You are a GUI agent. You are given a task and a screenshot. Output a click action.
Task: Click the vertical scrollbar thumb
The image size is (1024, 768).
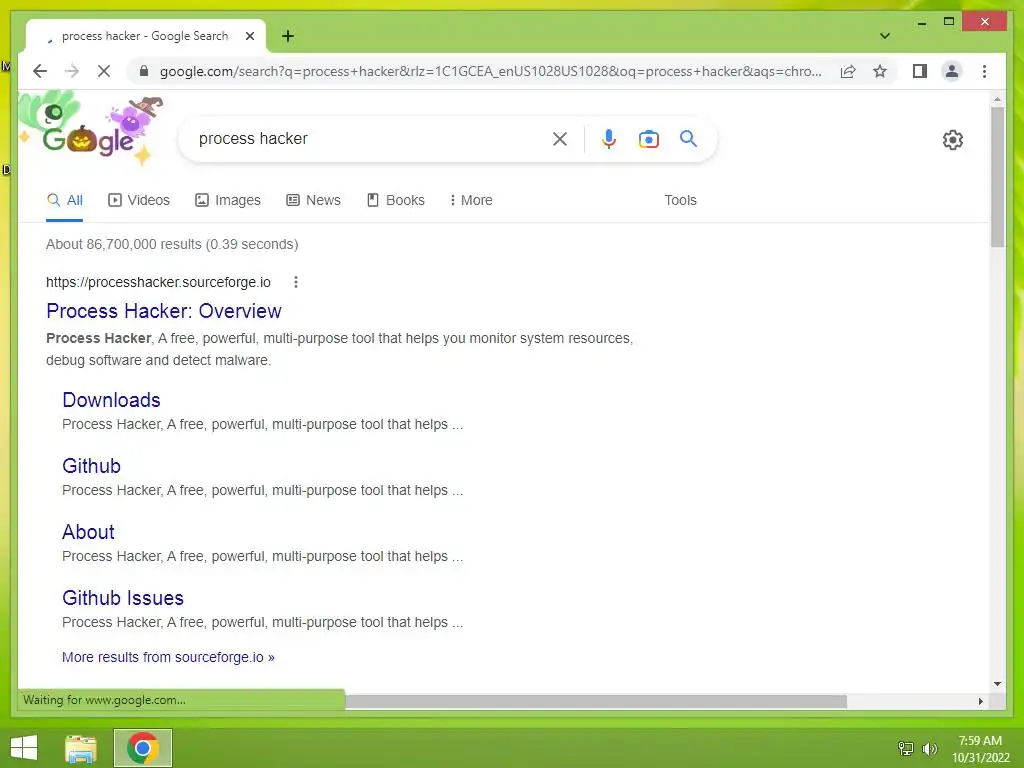click(997, 176)
